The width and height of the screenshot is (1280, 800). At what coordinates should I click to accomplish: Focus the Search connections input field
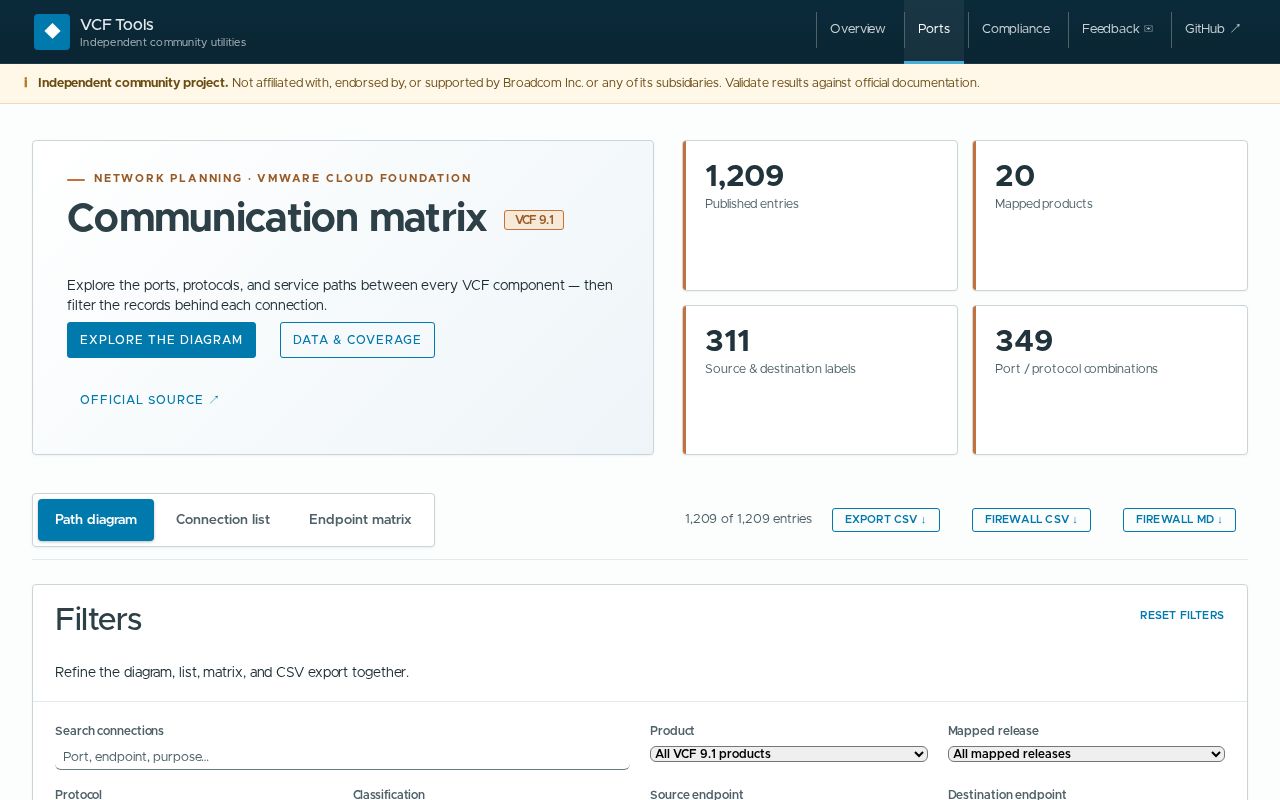pos(342,757)
